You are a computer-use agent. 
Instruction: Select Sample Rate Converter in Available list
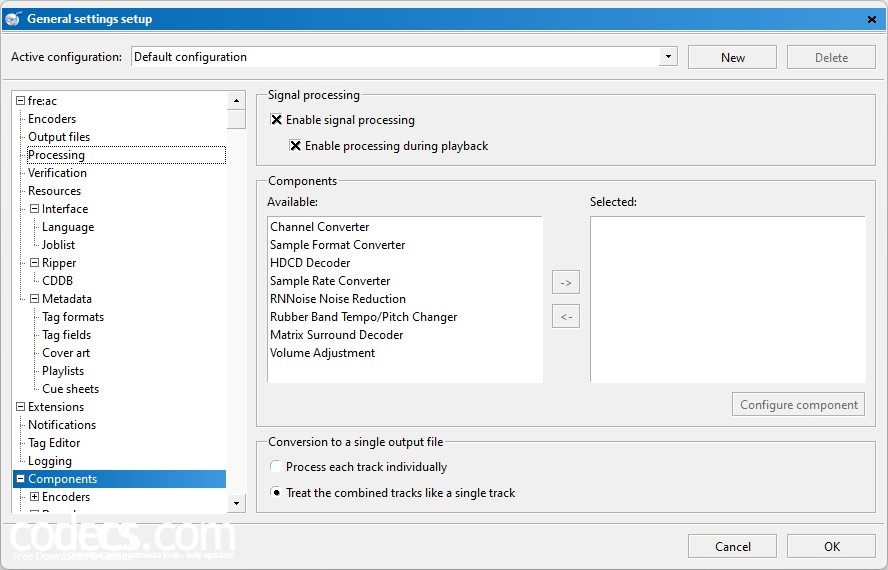(x=330, y=280)
